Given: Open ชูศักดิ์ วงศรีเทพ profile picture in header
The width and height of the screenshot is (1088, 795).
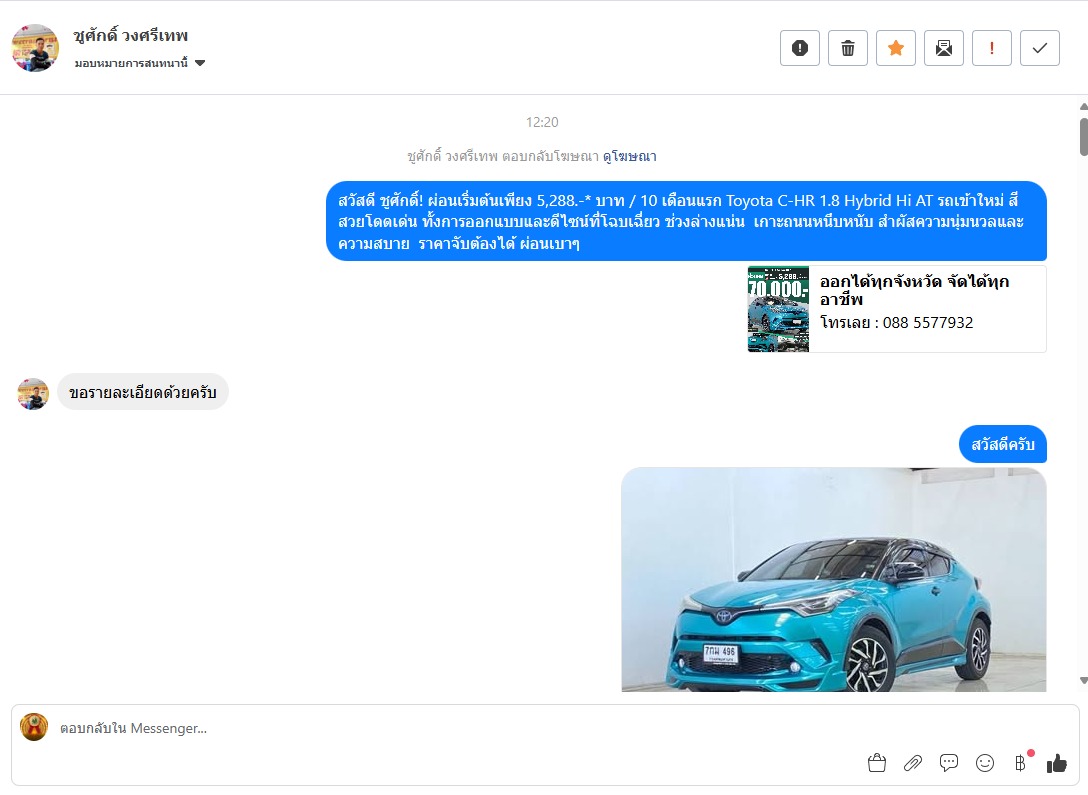Looking at the screenshot, I should 35,48.
